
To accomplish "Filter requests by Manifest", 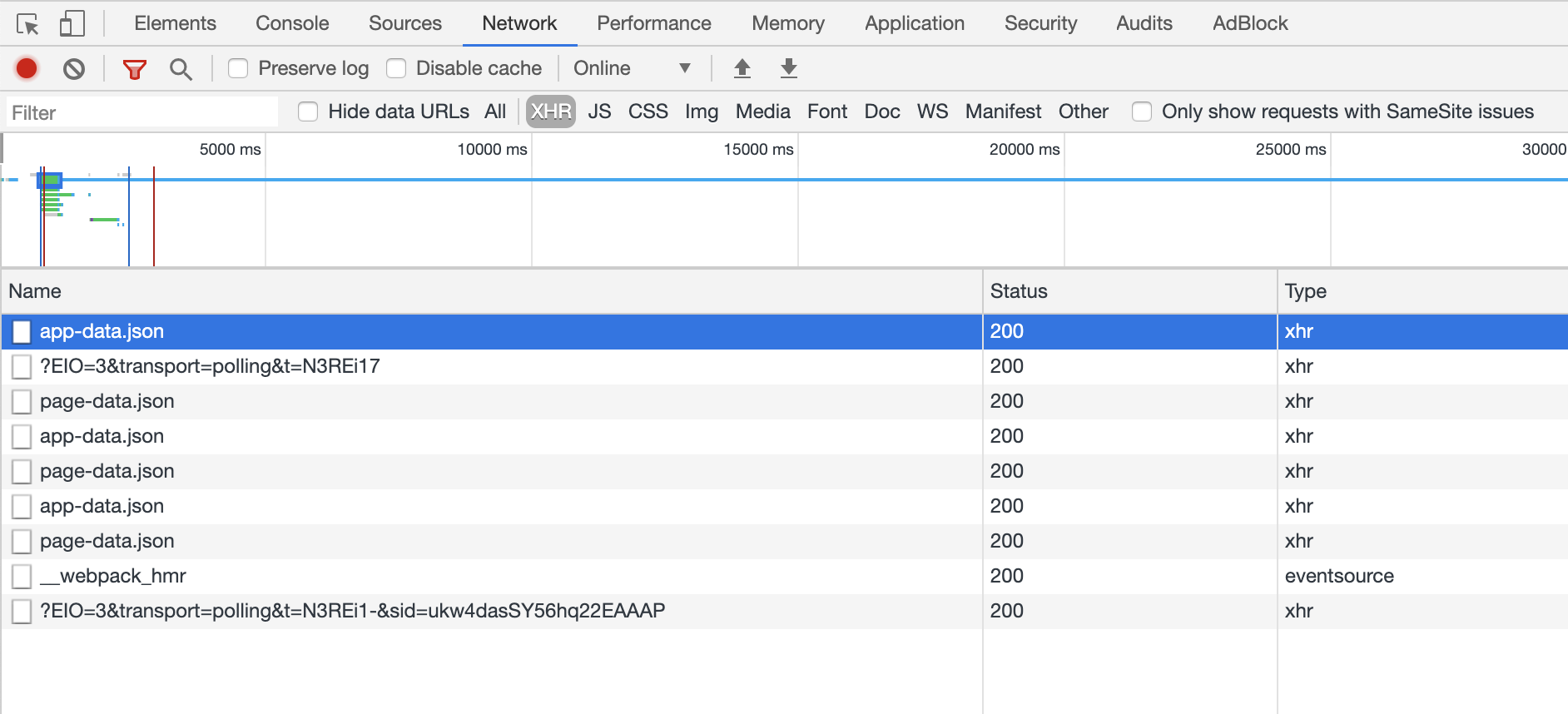I will [x=1003, y=112].
